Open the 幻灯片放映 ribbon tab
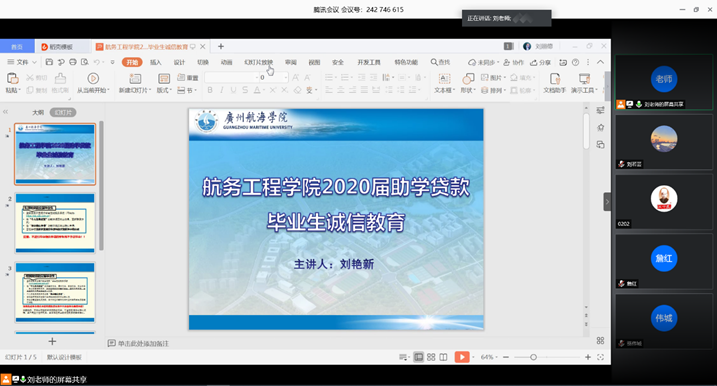Screen dimensions: 717x386 point(258,62)
